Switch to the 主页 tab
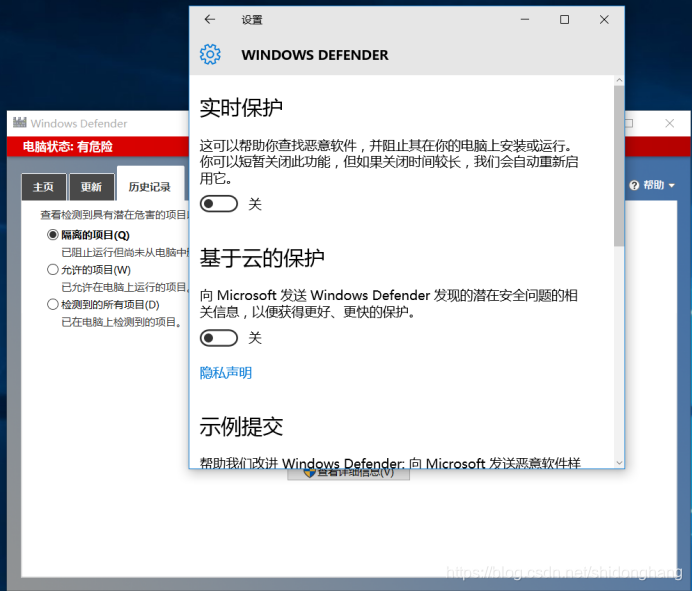The image size is (692, 591). (44, 187)
